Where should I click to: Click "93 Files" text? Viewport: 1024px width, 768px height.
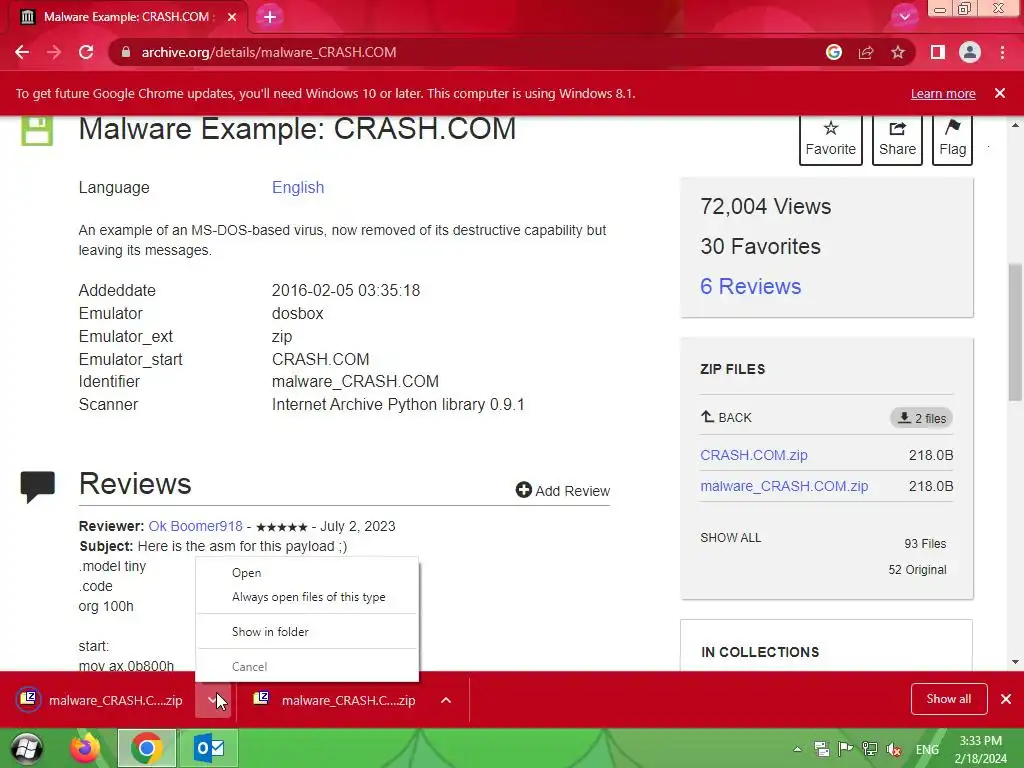point(925,543)
